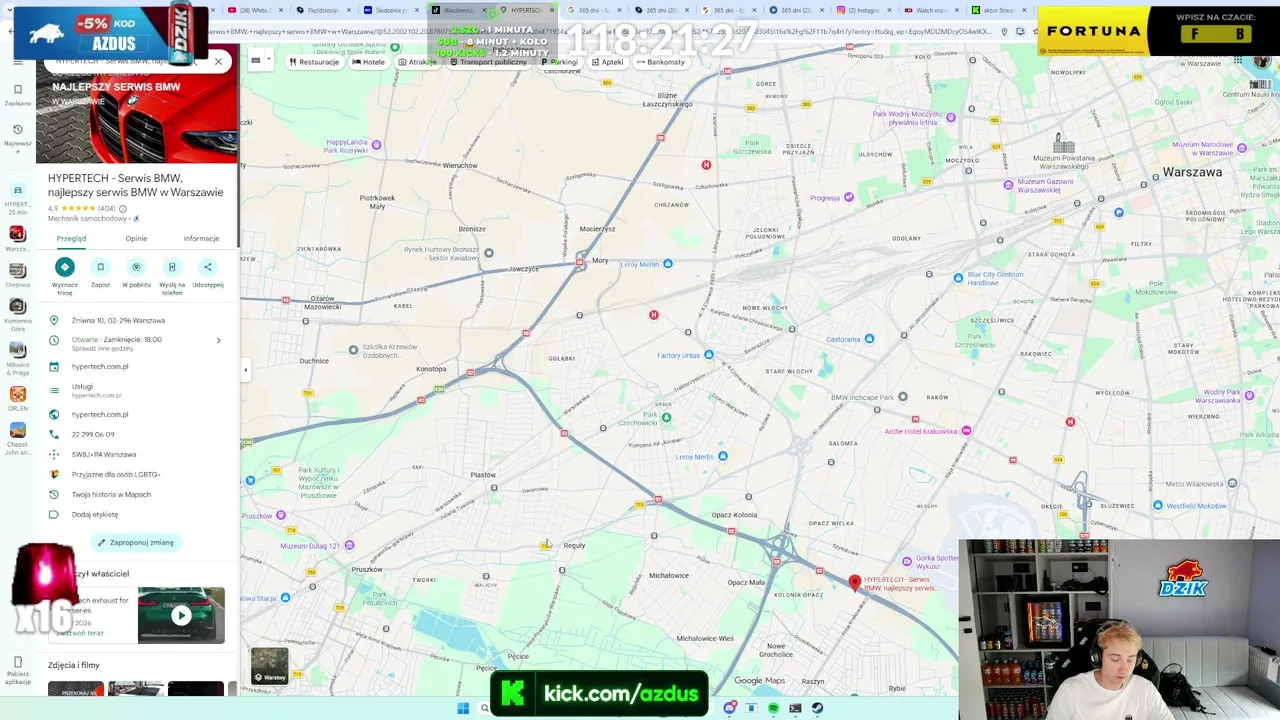Open the map layers thumbnail

[269, 666]
